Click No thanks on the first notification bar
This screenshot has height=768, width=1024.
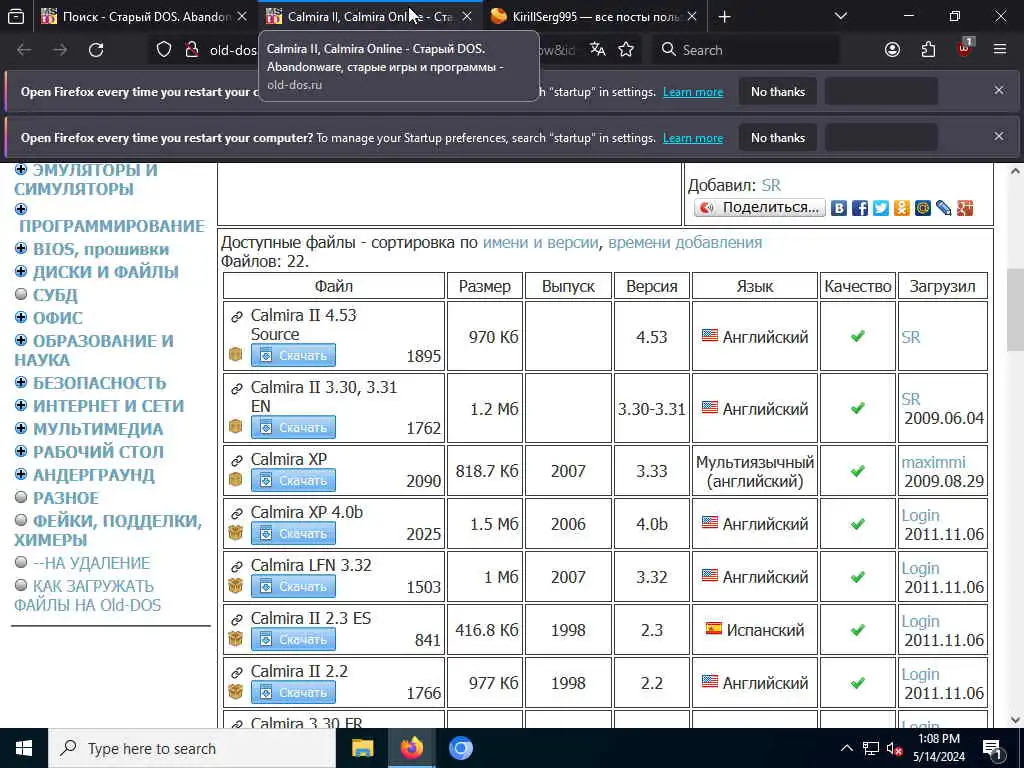pyautogui.click(x=778, y=92)
